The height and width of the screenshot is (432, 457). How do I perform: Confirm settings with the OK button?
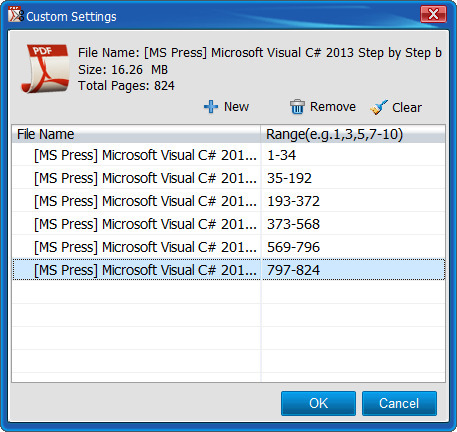coord(318,403)
